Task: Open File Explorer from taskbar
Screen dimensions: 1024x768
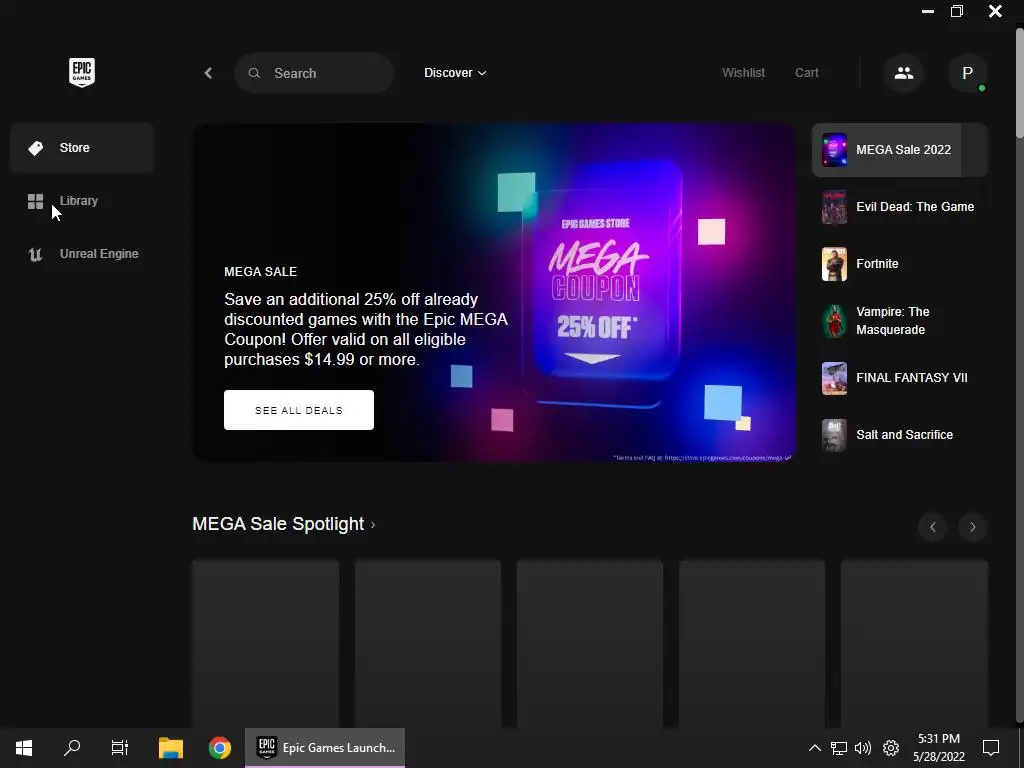Action: [x=171, y=748]
